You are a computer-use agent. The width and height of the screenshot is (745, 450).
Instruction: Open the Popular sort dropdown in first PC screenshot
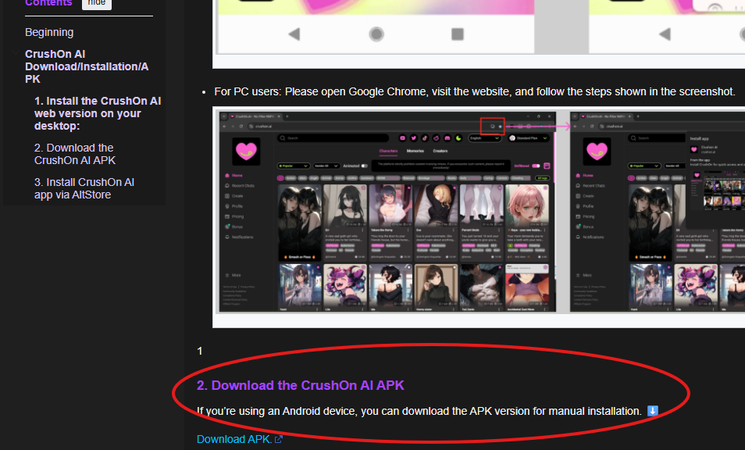294,166
